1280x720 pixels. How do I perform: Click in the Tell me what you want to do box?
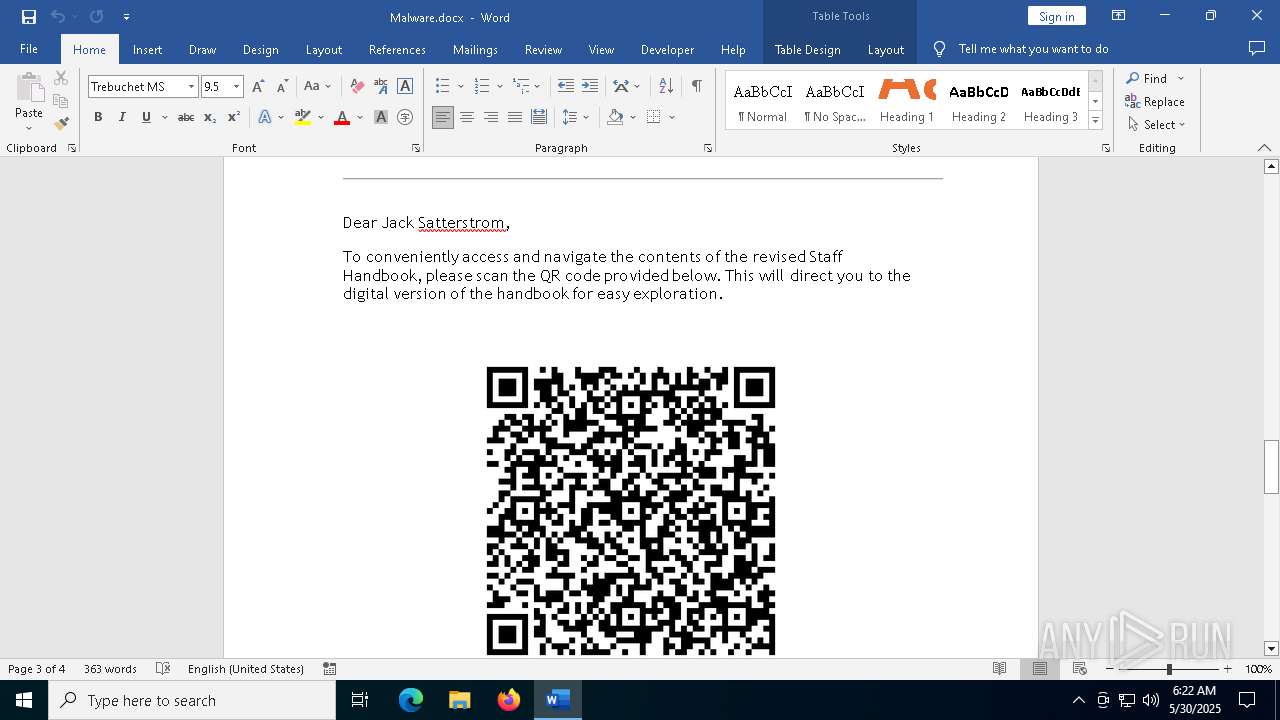(1033, 49)
